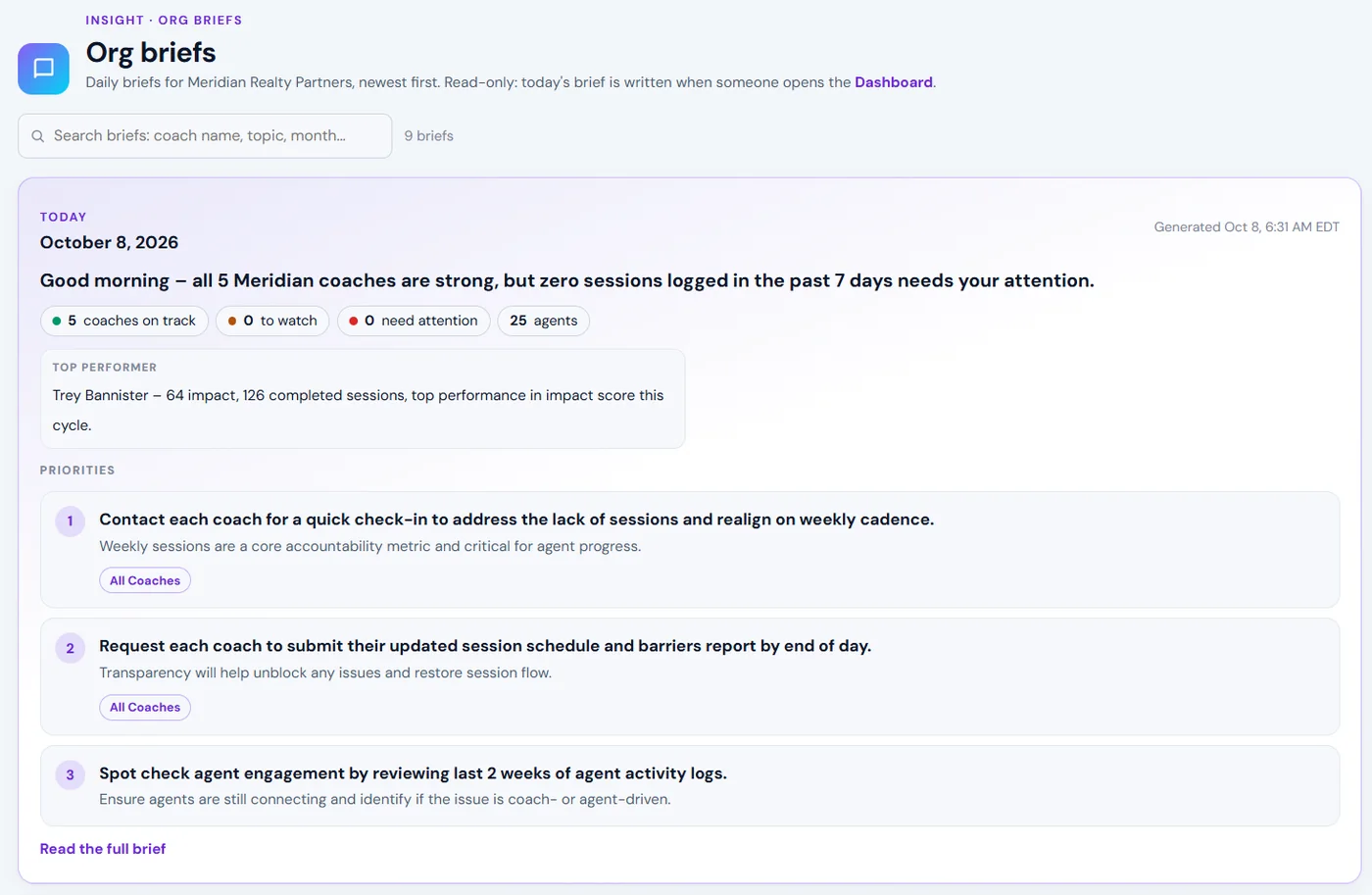Image resolution: width=1372 pixels, height=895 pixels.
Task: Click 'Weekly sessions are a core accountability metric' text
Action: [x=369, y=546]
